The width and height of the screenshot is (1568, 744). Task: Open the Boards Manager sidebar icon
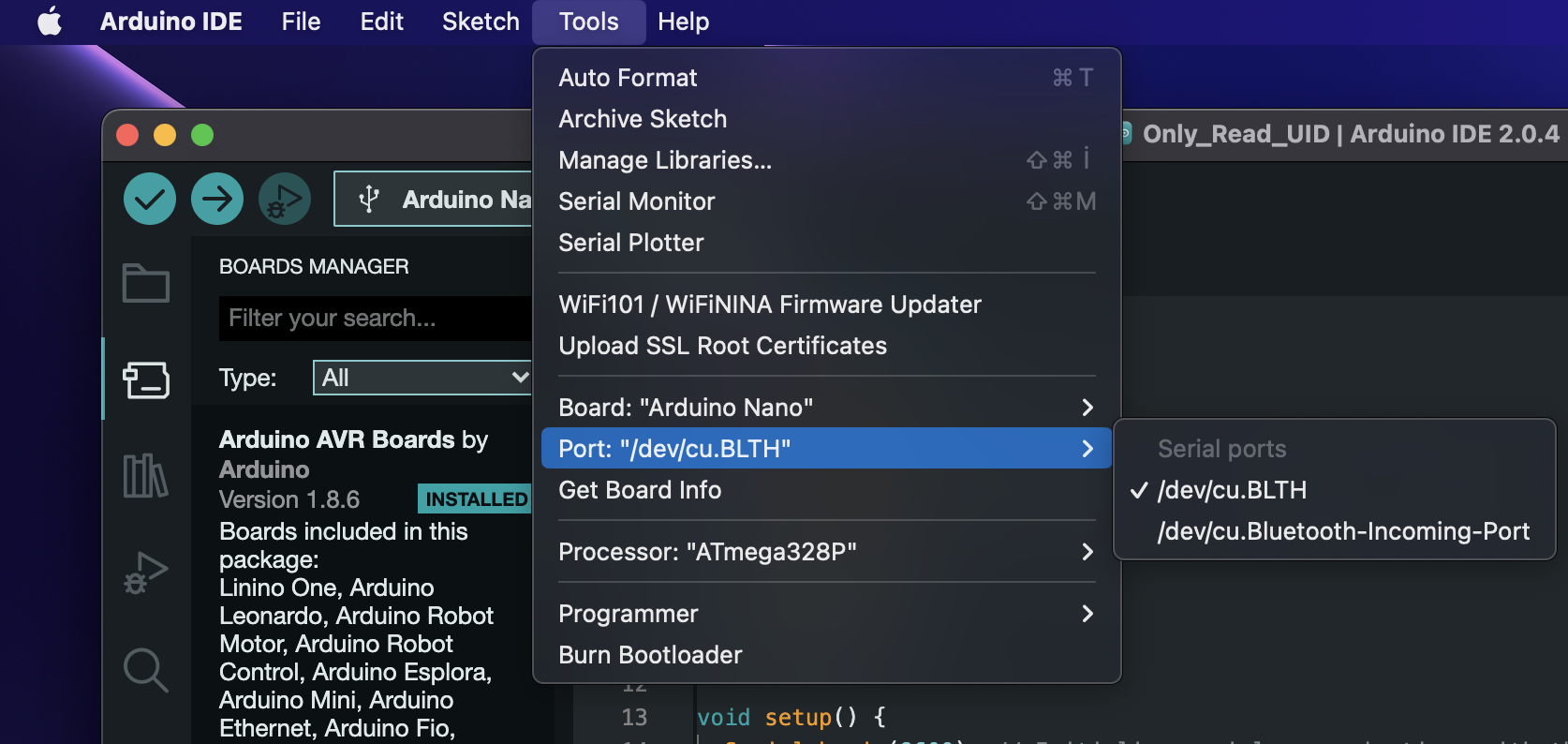click(x=146, y=379)
